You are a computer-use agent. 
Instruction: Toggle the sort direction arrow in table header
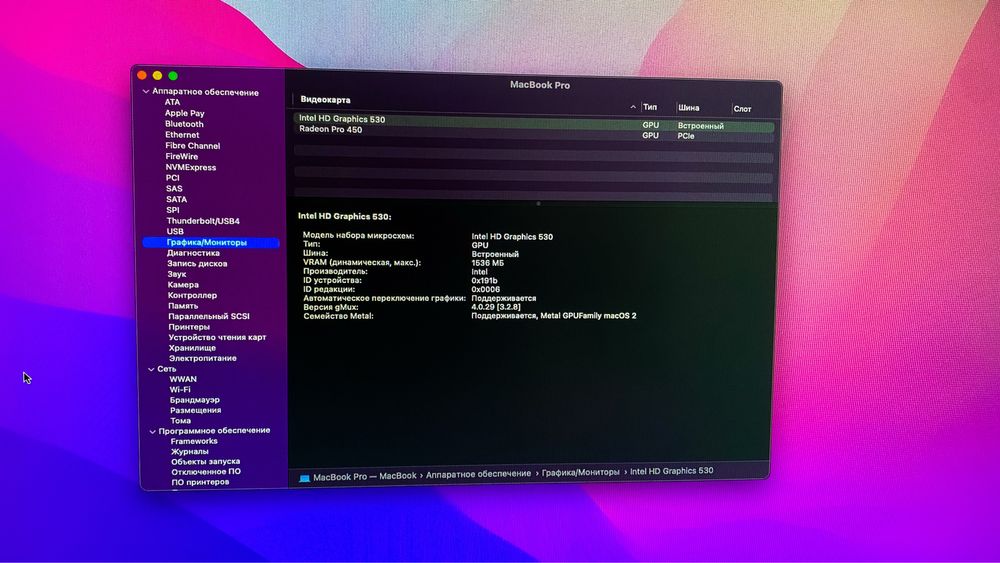click(633, 107)
